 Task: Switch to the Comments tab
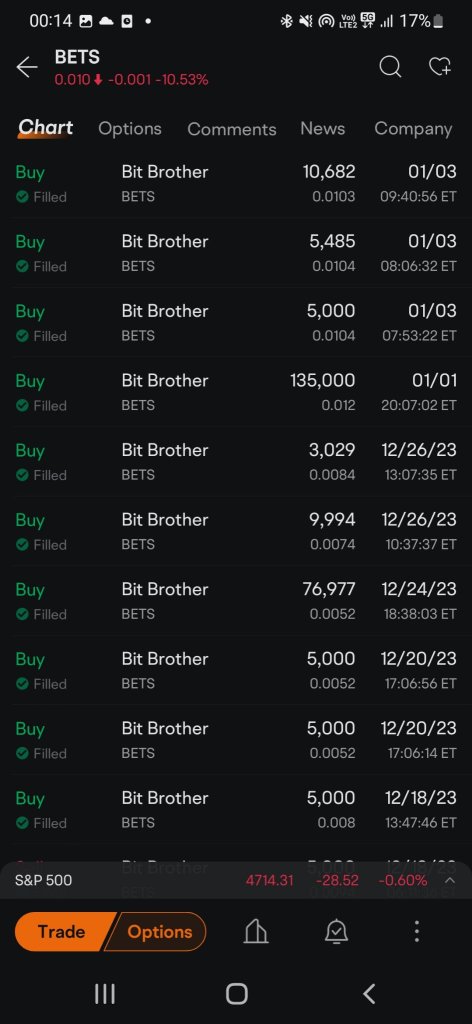[x=232, y=129]
